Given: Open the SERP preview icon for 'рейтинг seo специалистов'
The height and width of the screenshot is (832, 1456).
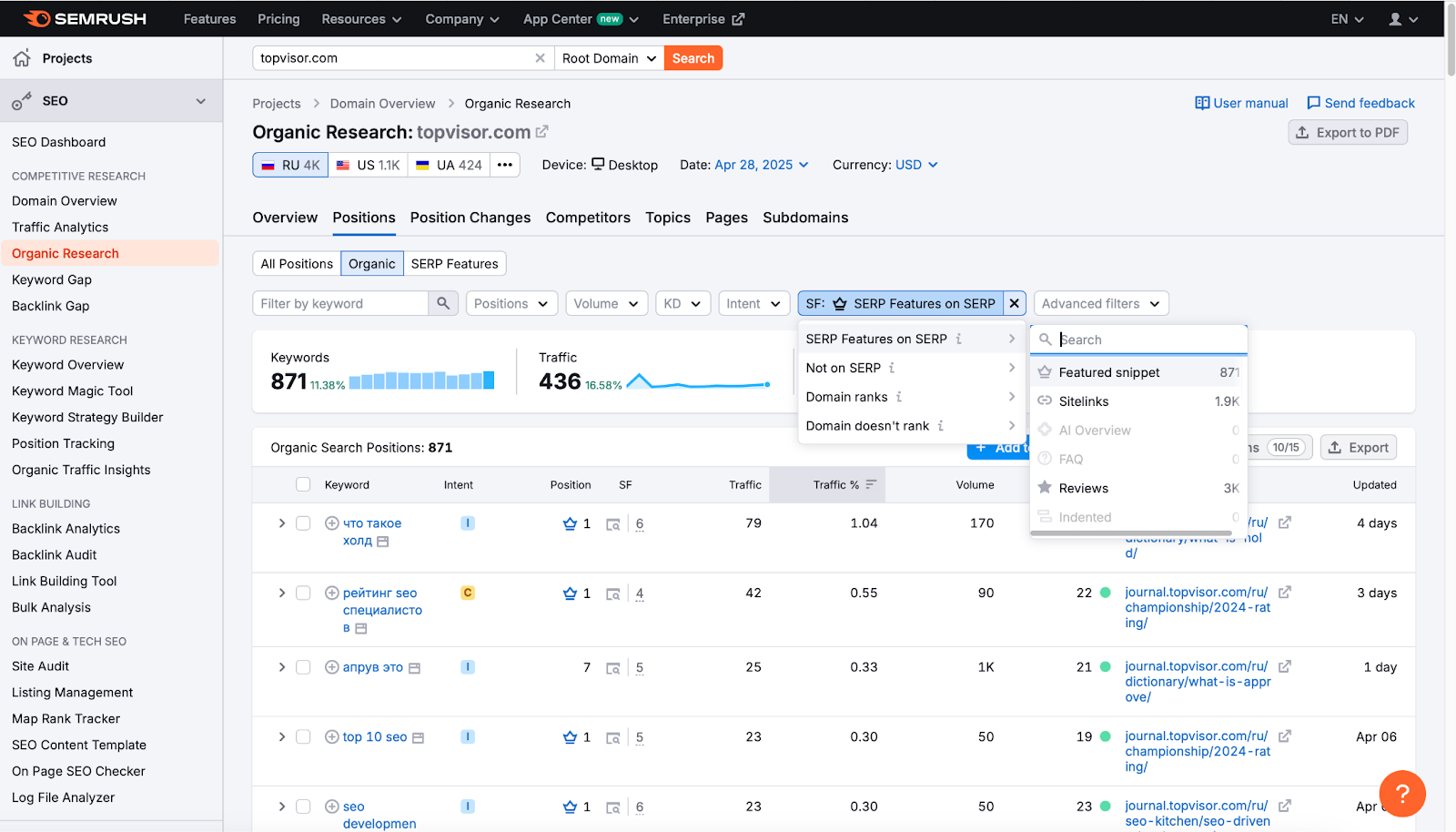Looking at the screenshot, I should [x=612, y=593].
